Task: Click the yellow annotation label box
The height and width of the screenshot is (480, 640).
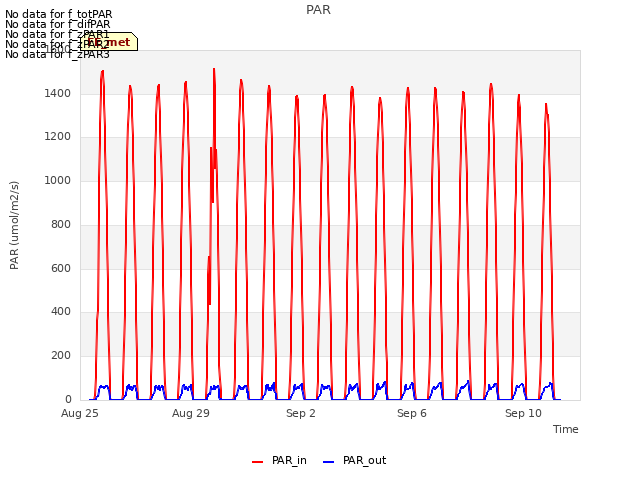Action: point(109,42)
